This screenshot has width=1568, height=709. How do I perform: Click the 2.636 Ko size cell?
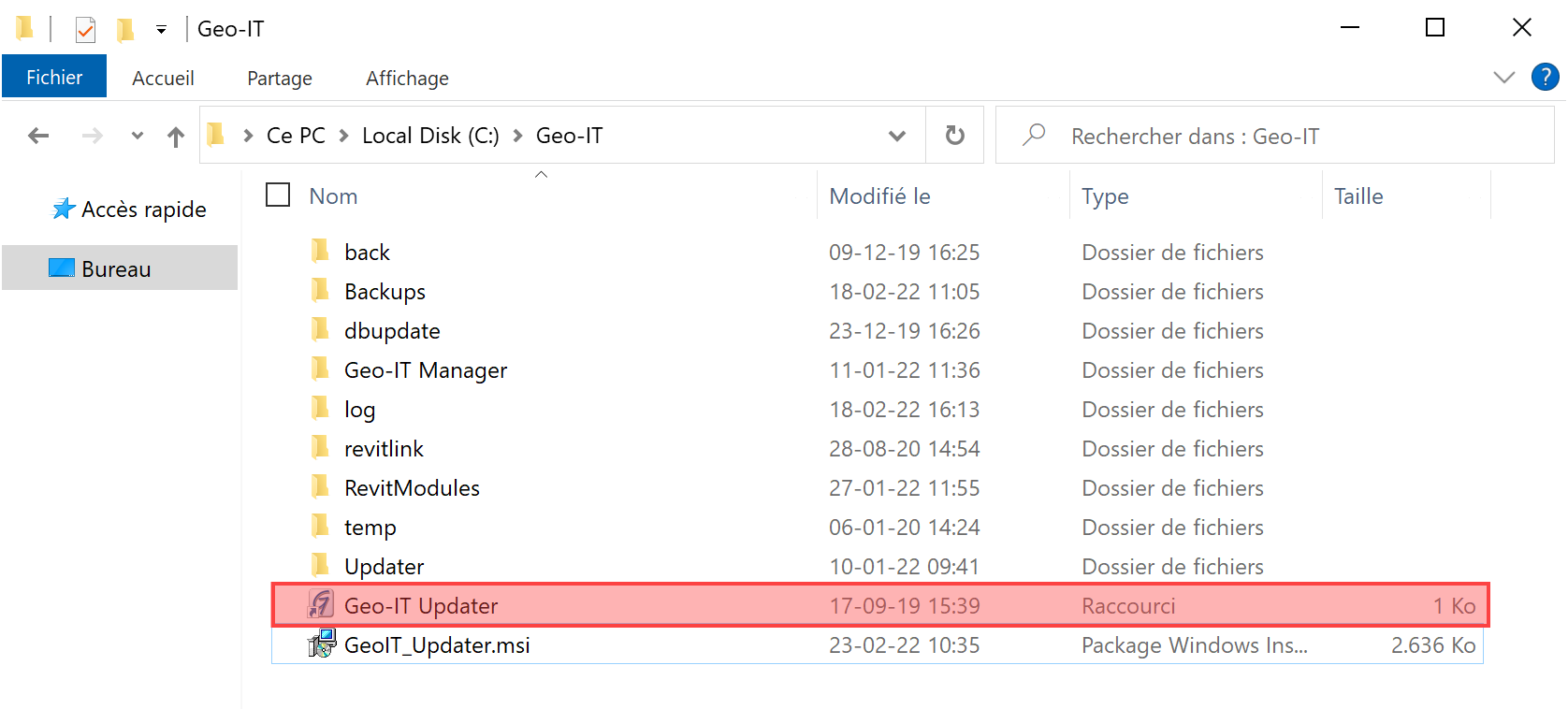pyautogui.click(x=1432, y=644)
